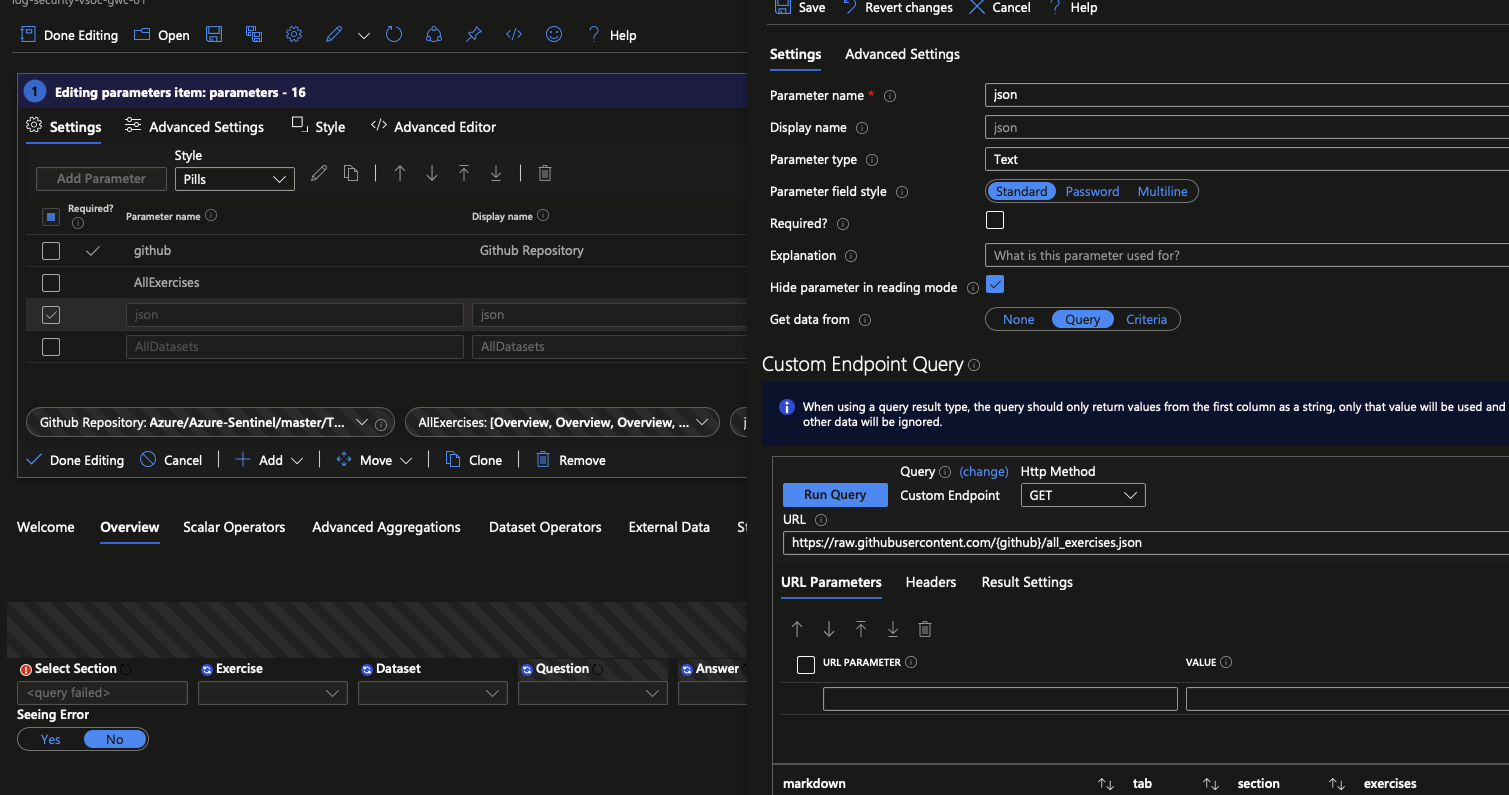Pin the workbook using the pin icon
The image size is (1509, 795).
473,34
